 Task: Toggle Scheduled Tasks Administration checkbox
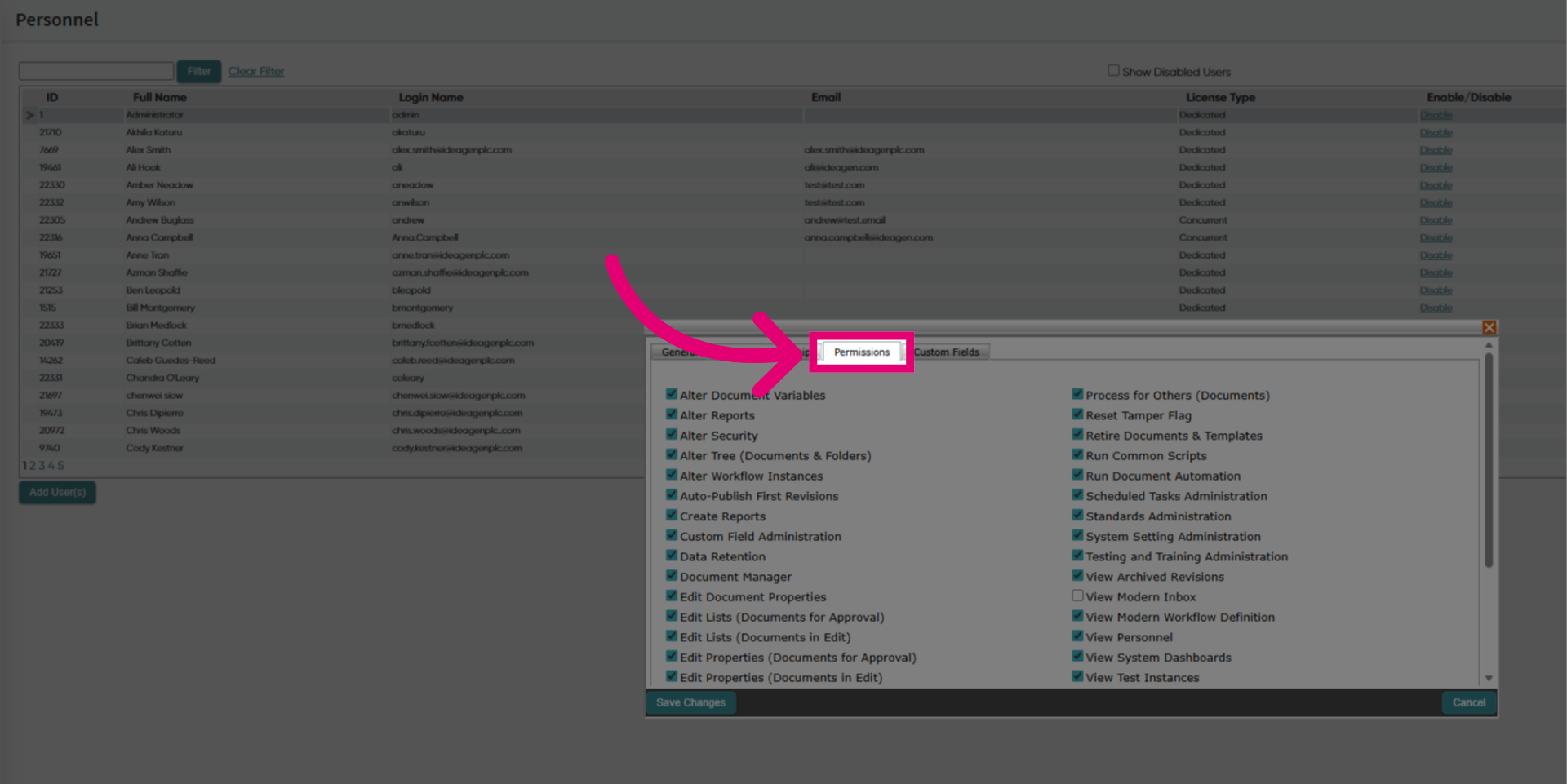(x=1077, y=495)
